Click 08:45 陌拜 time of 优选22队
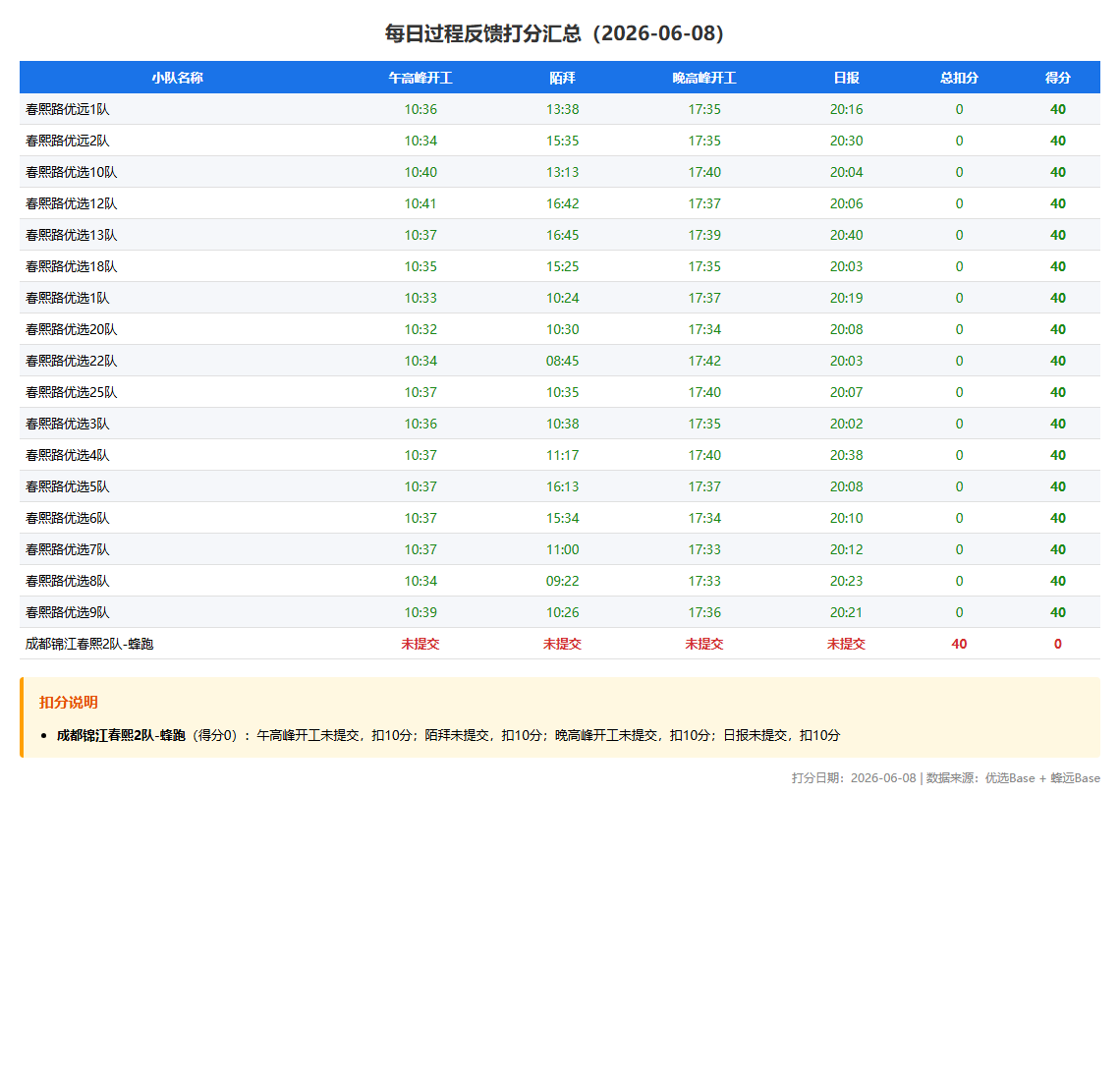Viewport: 1120px width, 1081px height. point(562,361)
